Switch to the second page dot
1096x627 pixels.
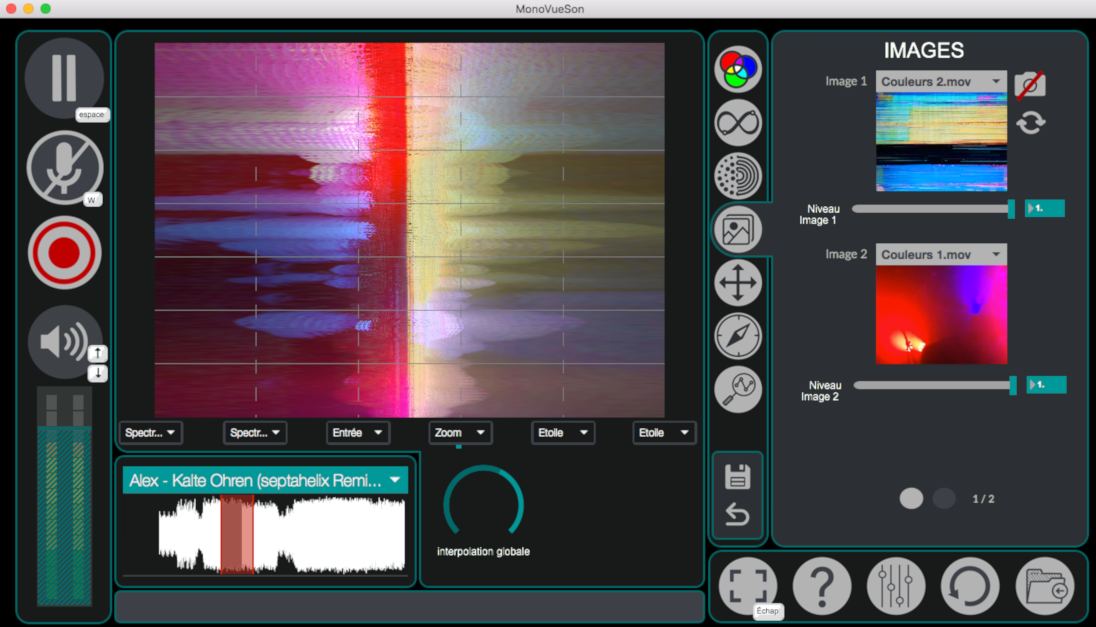(x=944, y=499)
